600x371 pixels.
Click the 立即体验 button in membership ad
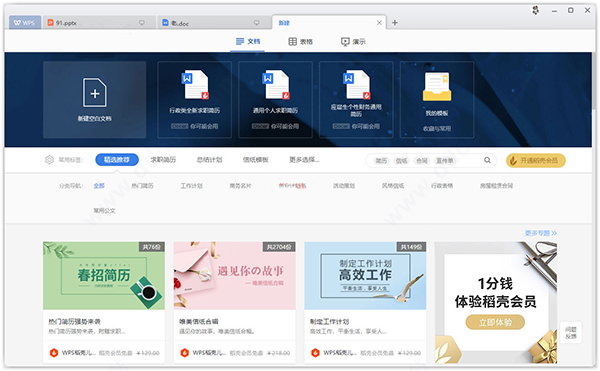[x=495, y=322]
